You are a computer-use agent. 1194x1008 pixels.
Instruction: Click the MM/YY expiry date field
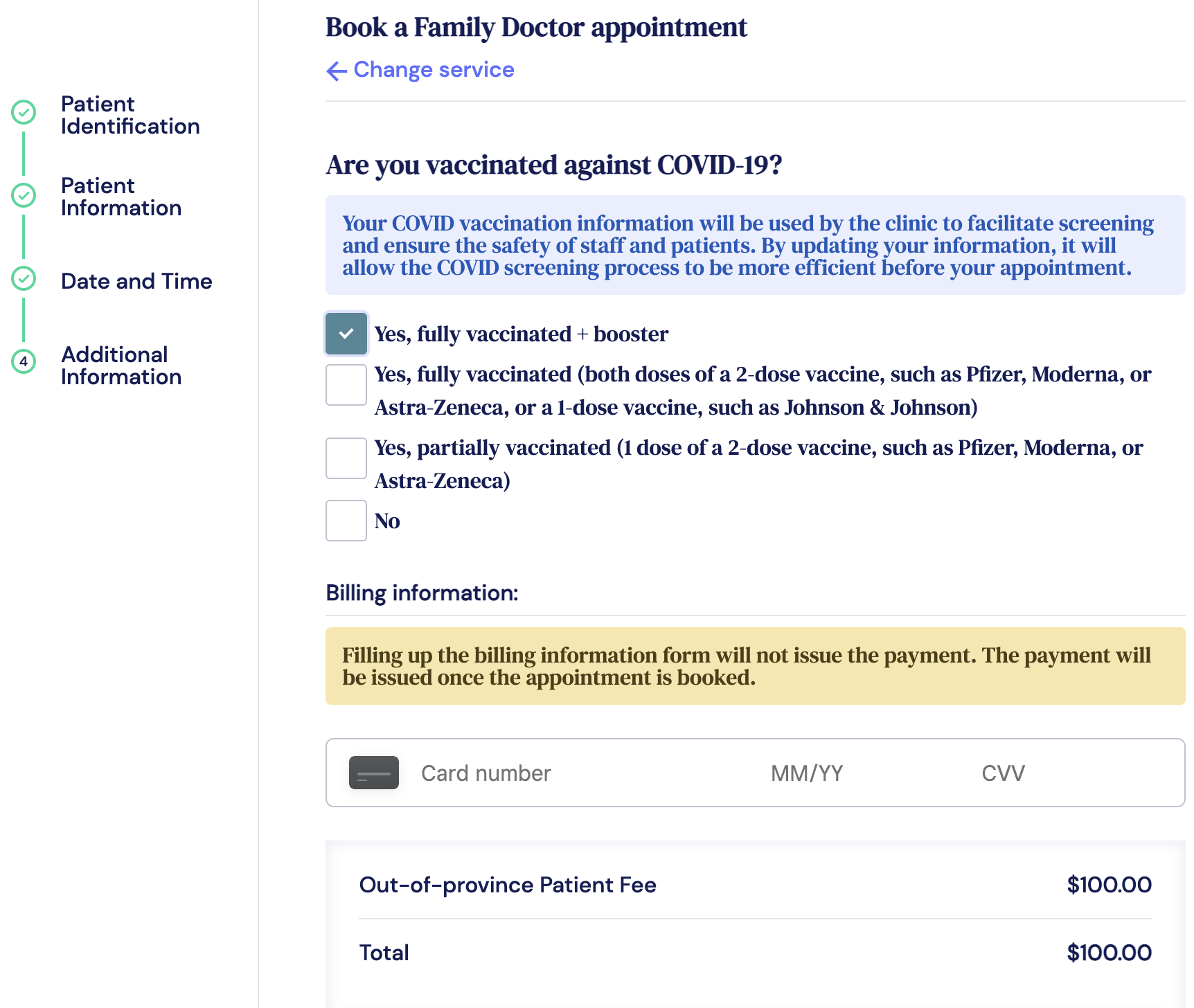click(x=808, y=773)
